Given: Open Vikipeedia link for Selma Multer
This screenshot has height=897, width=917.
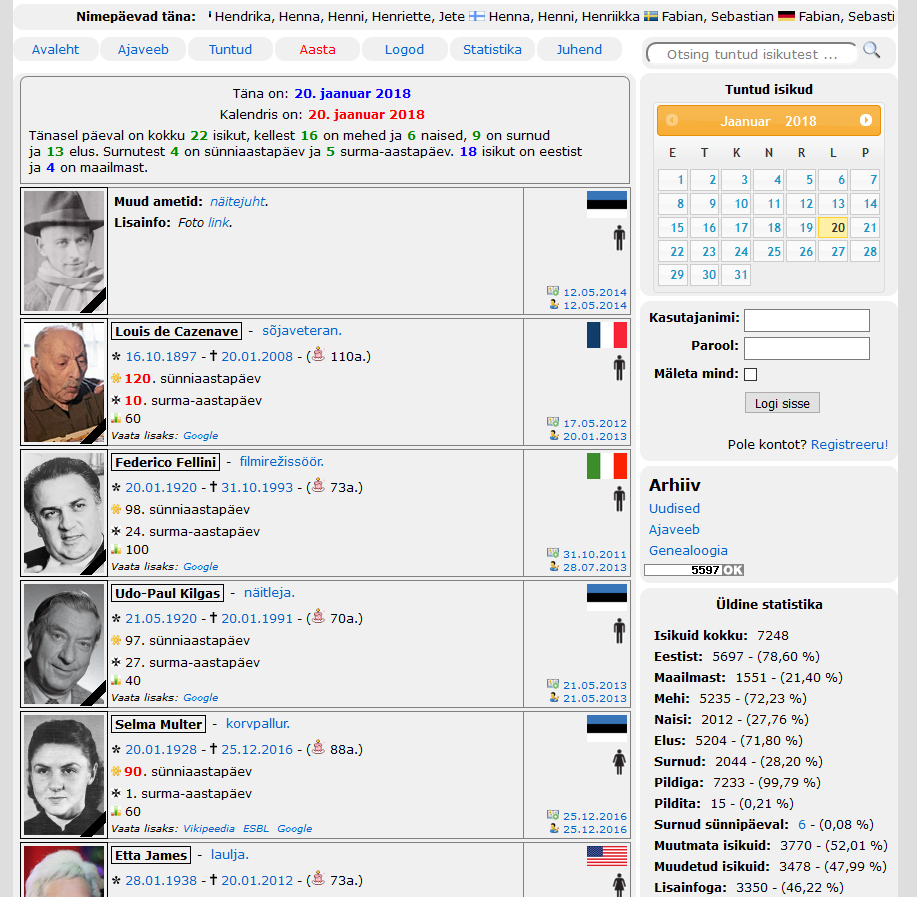Looking at the screenshot, I should (x=209, y=829).
